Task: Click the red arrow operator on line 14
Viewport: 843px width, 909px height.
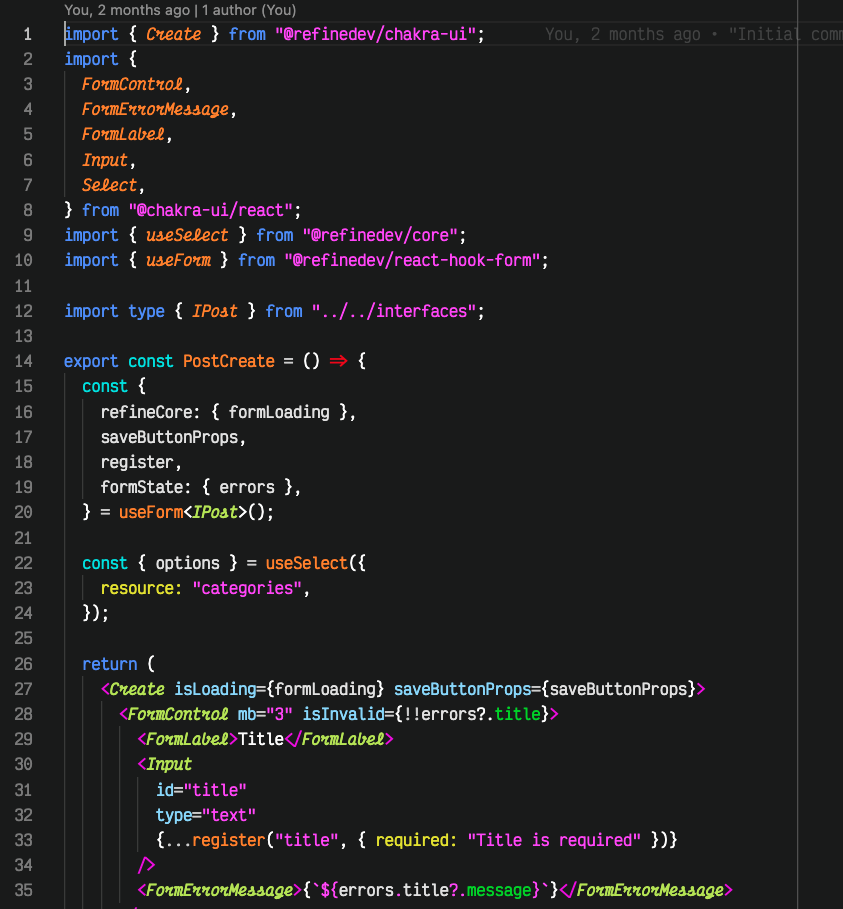Action: pos(339,361)
